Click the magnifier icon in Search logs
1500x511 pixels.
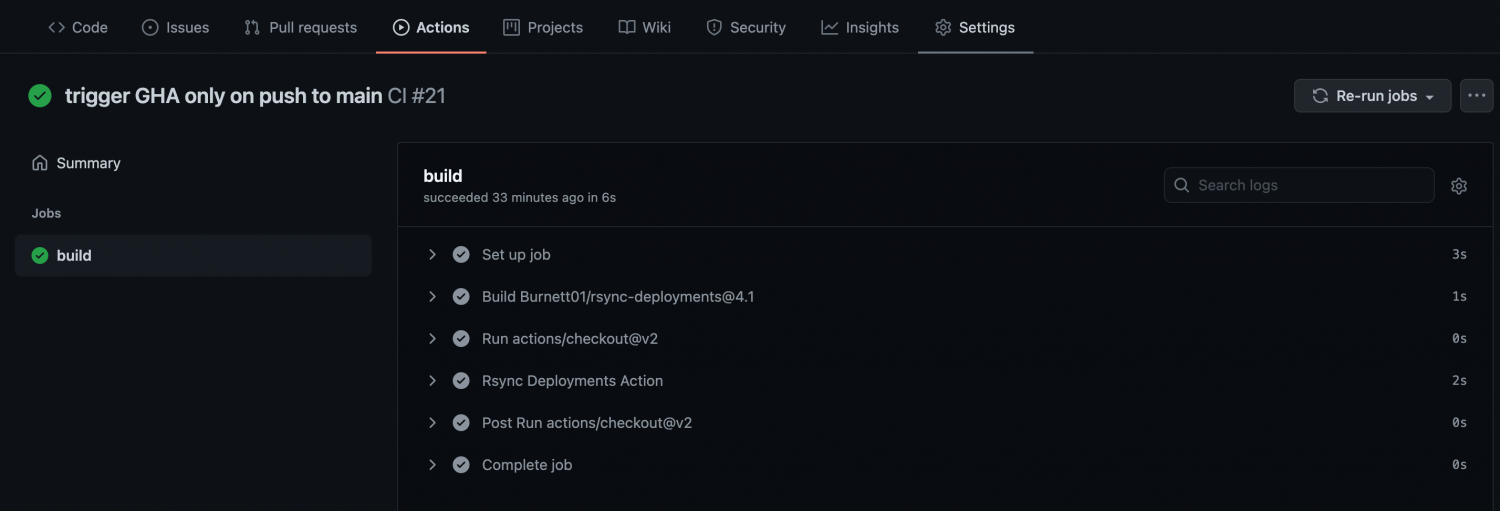tap(1182, 185)
